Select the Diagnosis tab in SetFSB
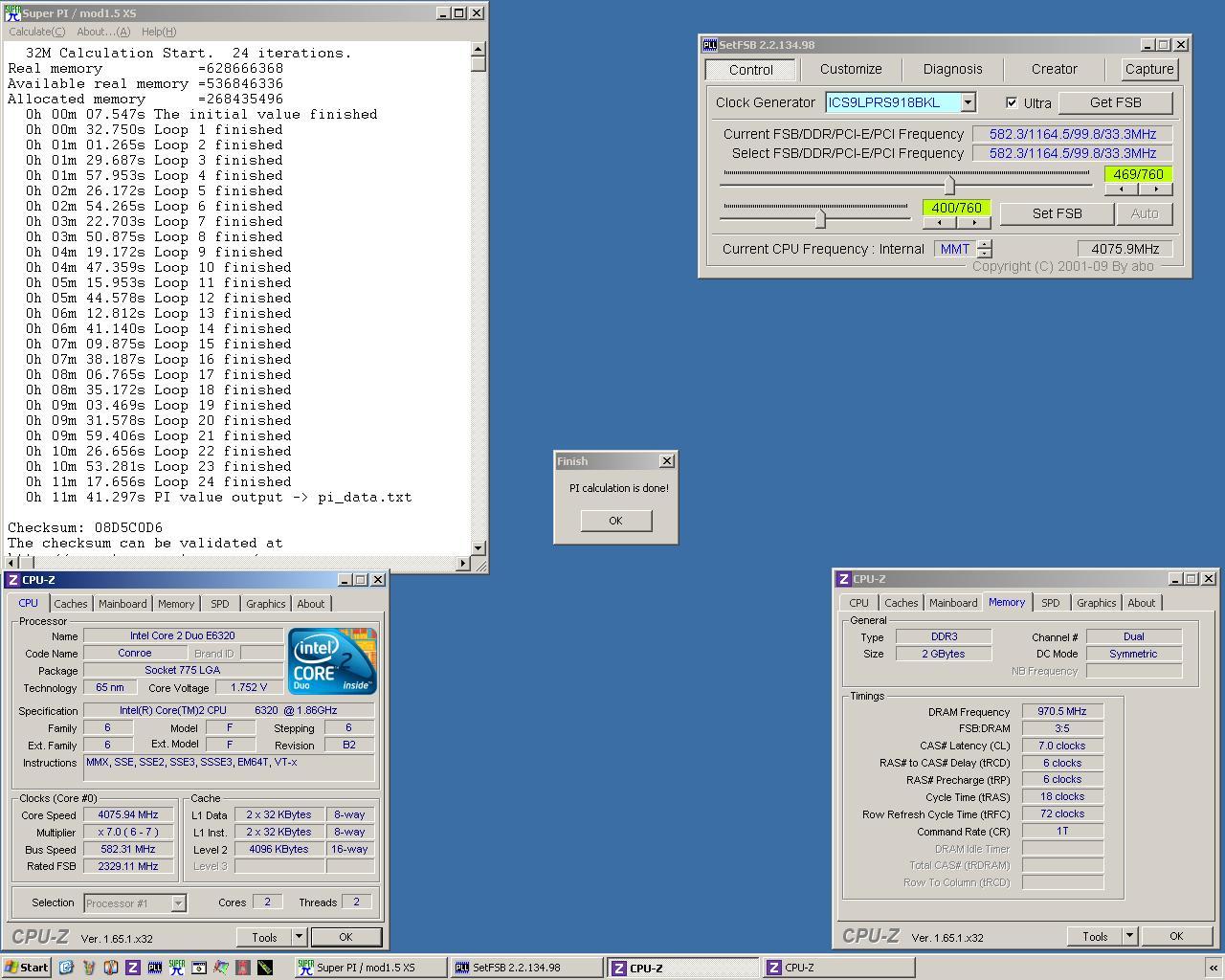This screenshot has width=1225, height=980. coord(952,69)
